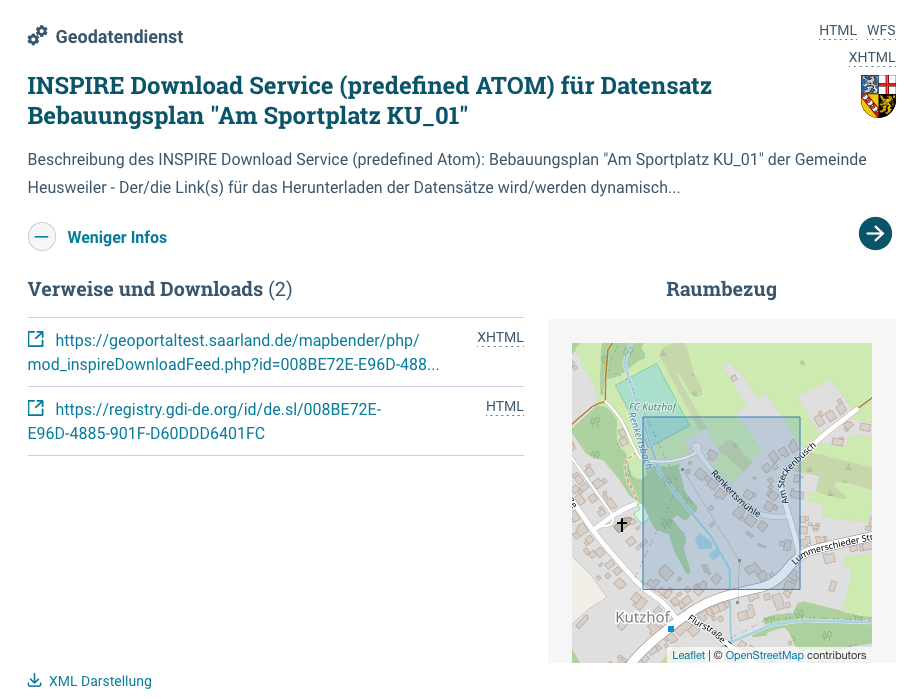Open the WFS view at top right

coord(881,30)
